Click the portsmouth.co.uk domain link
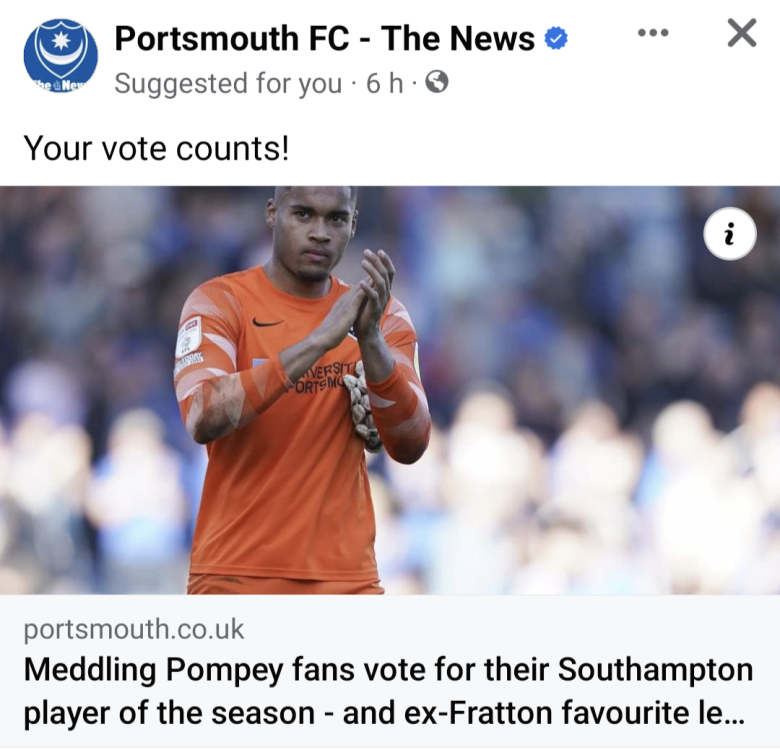Image resolution: width=780 pixels, height=750 pixels. point(134,631)
